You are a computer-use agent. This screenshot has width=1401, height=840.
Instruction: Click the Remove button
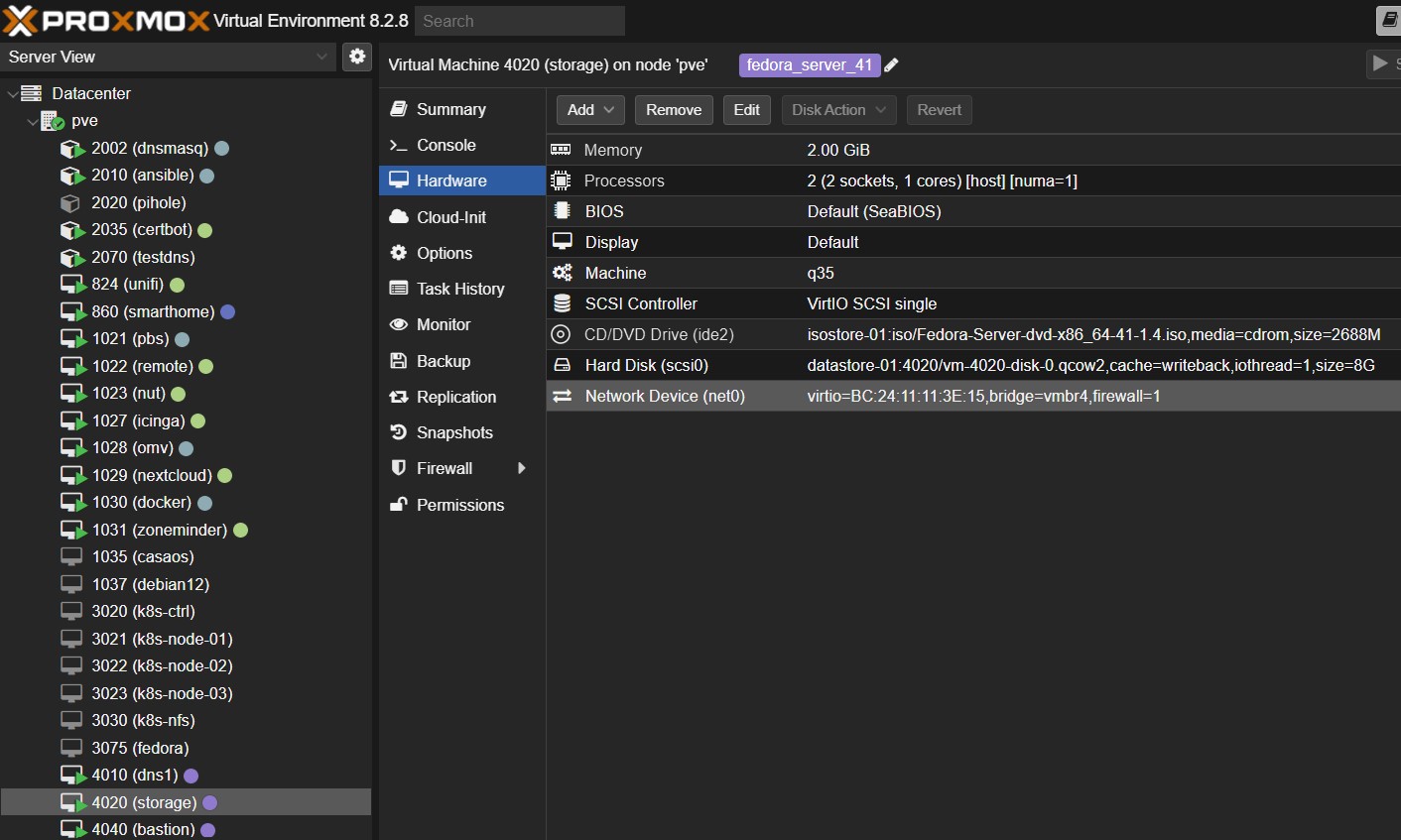coord(674,110)
